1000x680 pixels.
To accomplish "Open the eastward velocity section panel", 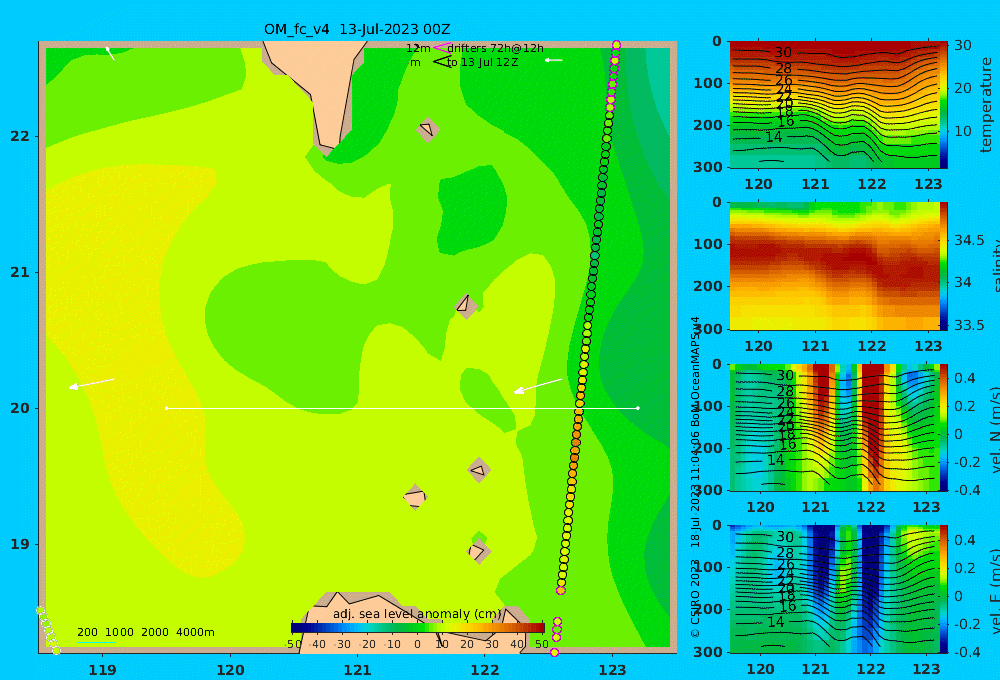I will click(x=834, y=589).
